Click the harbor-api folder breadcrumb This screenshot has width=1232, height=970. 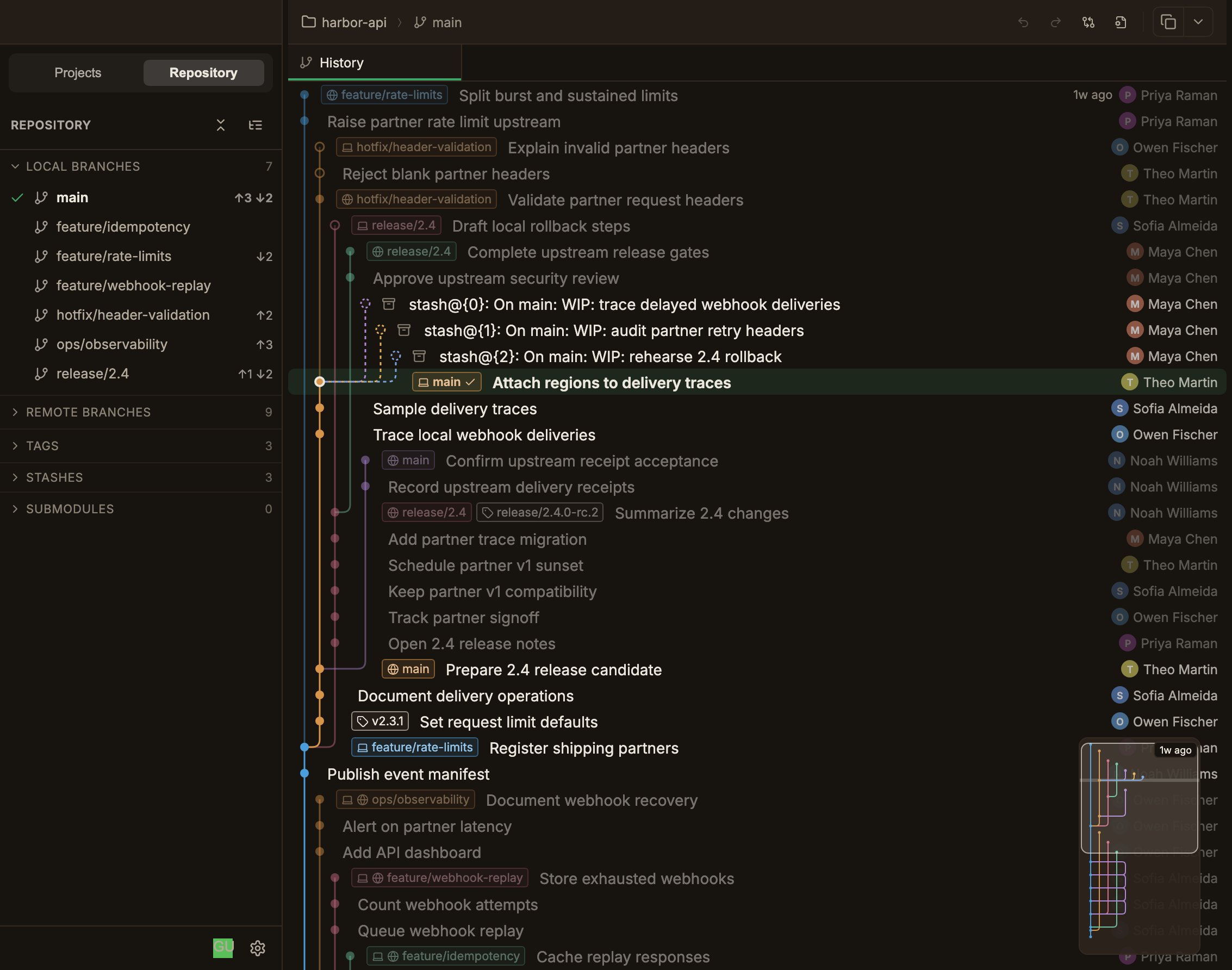[344, 22]
